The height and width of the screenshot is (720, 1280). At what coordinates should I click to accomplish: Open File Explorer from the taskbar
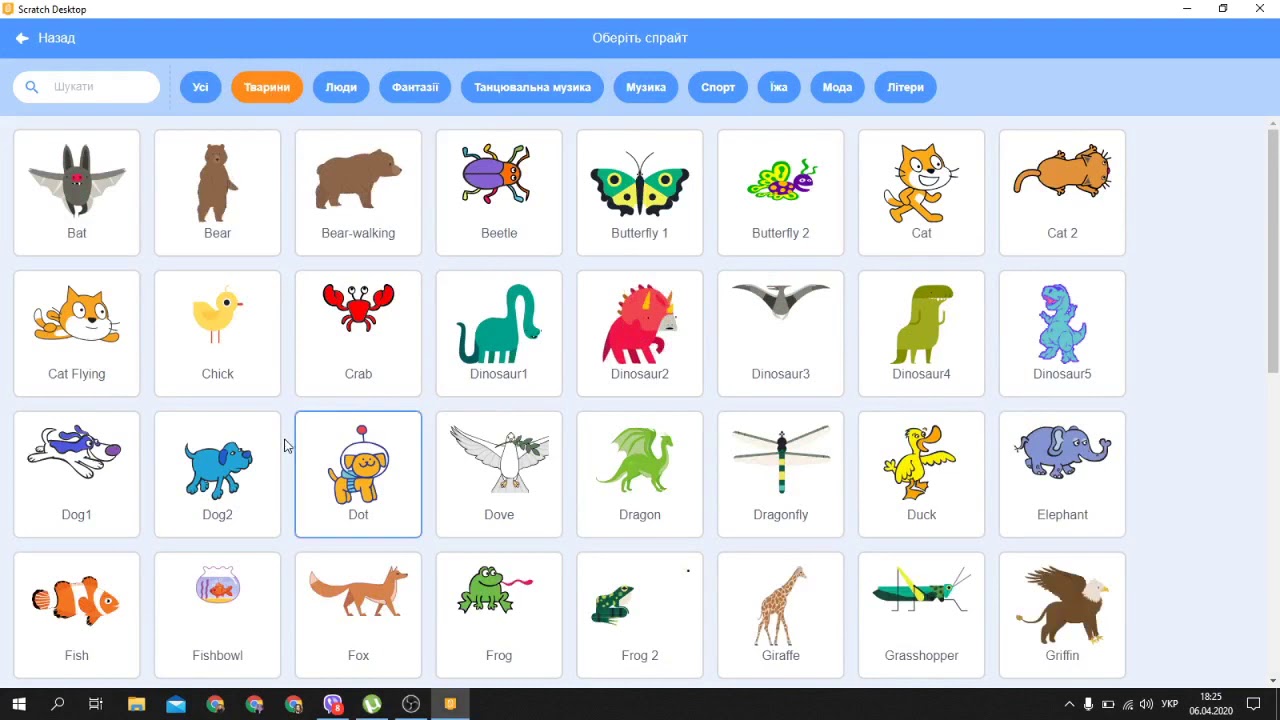click(136, 704)
